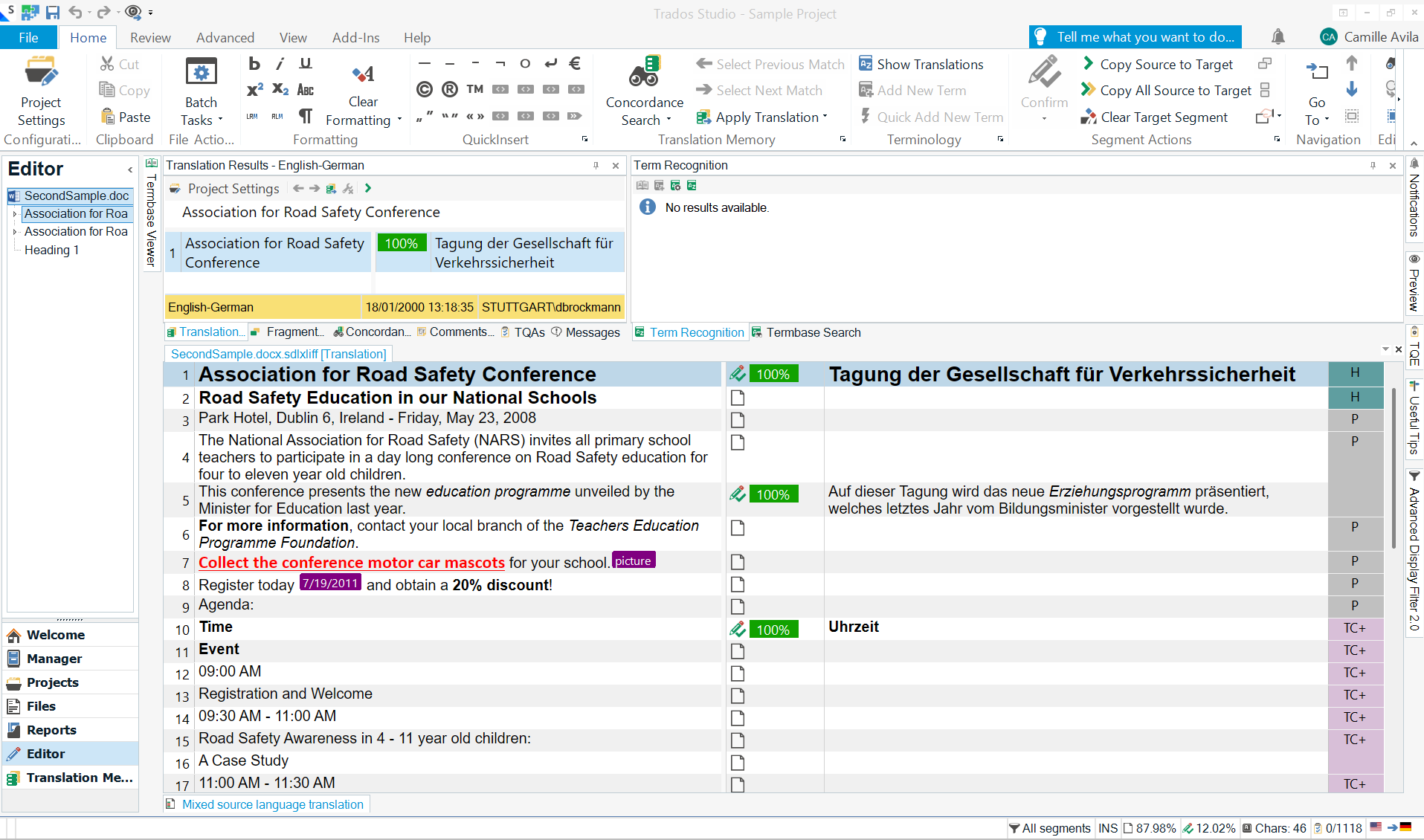Insert the copyright symbol
This screenshot has width=1424, height=840.
point(424,90)
